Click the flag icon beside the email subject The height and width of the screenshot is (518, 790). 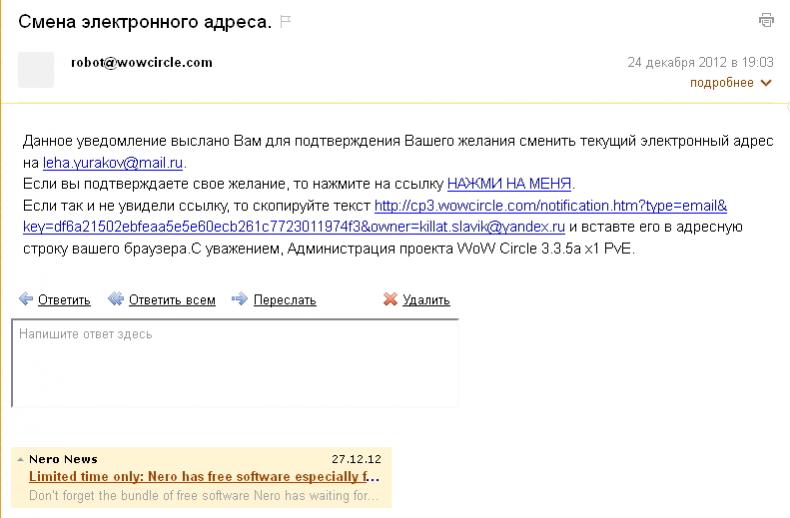point(286,21)
